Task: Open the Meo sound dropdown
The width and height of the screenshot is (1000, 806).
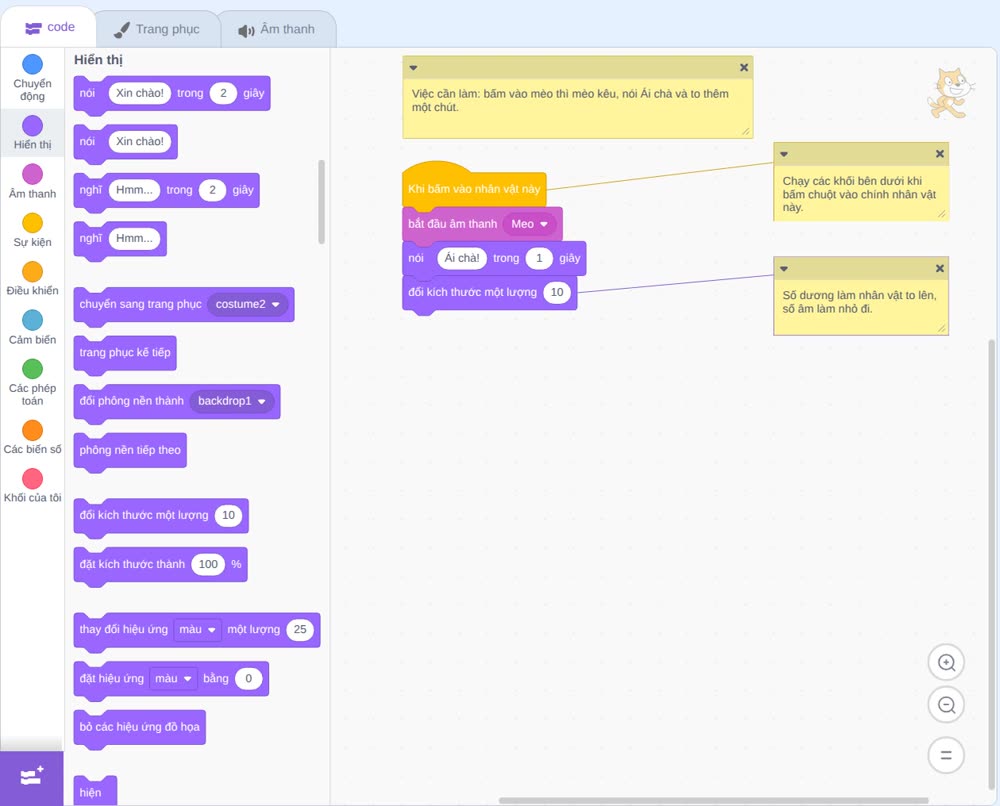Action: [x=529, y=224]
